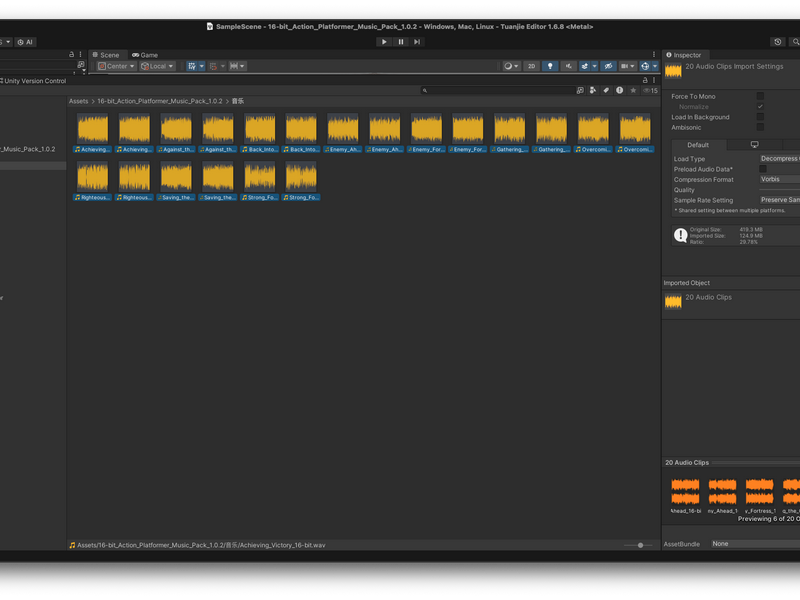800x600 pixels.
Task: Open the Load Type dropdown
Action: [780, 159]
